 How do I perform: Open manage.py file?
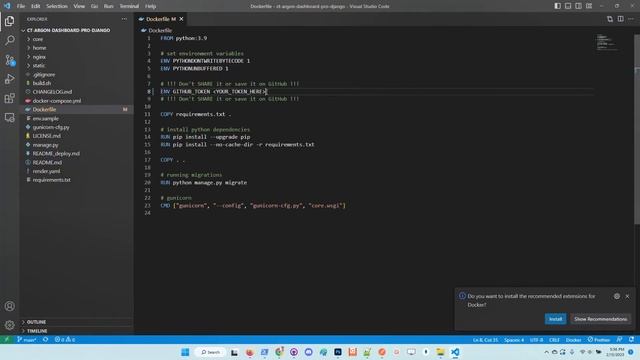click(x=76, y=145)
